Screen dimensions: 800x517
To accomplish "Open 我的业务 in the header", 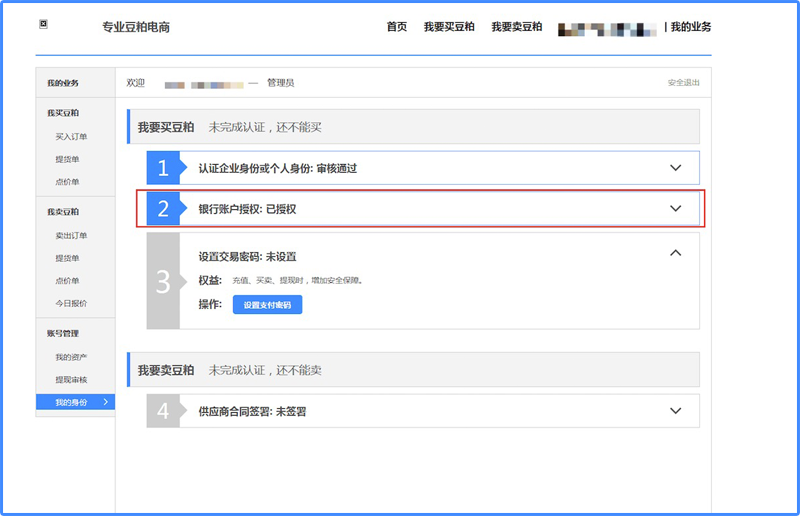I will point(691,27).
